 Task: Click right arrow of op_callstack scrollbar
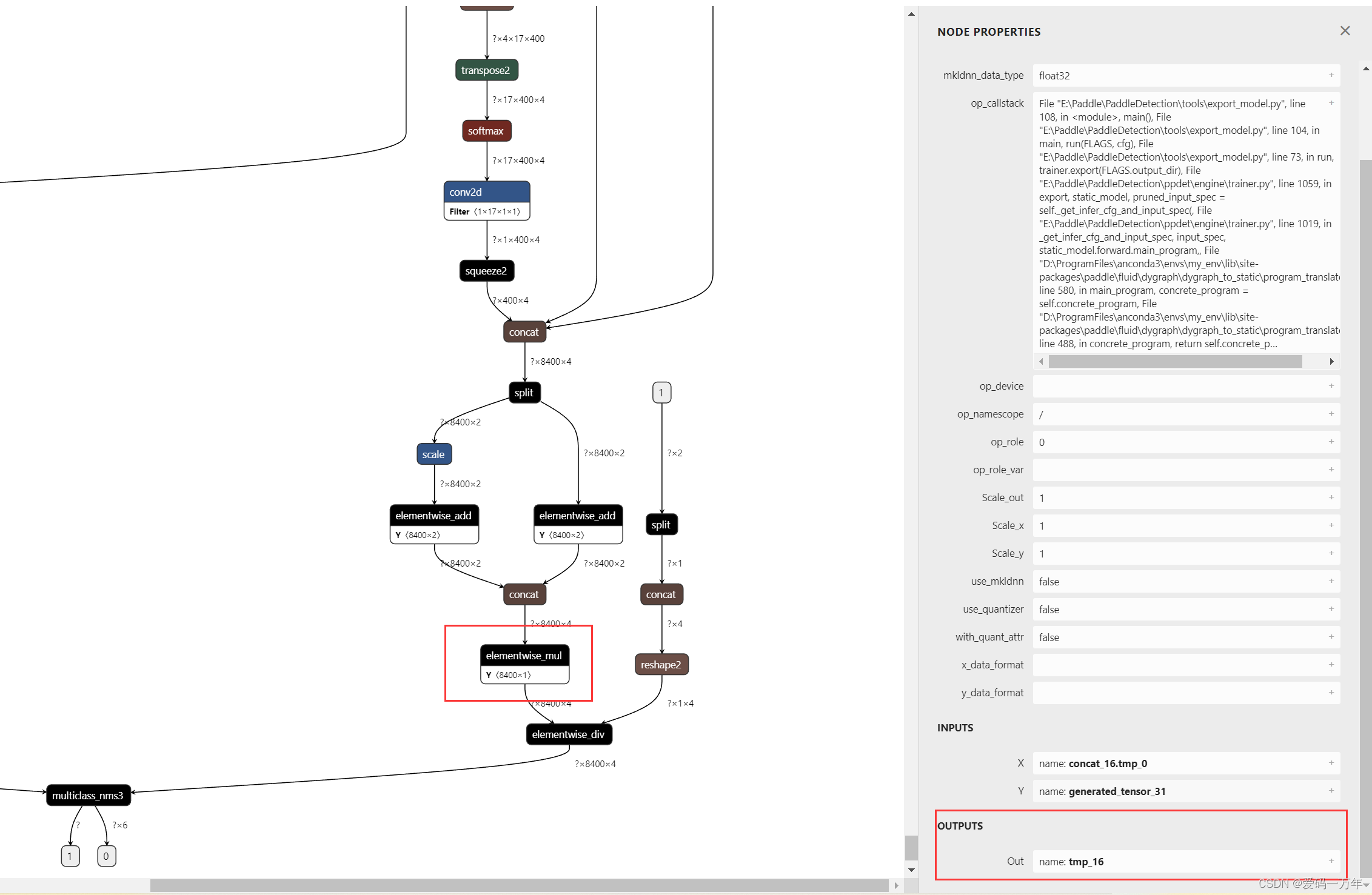coord(1331,362)
